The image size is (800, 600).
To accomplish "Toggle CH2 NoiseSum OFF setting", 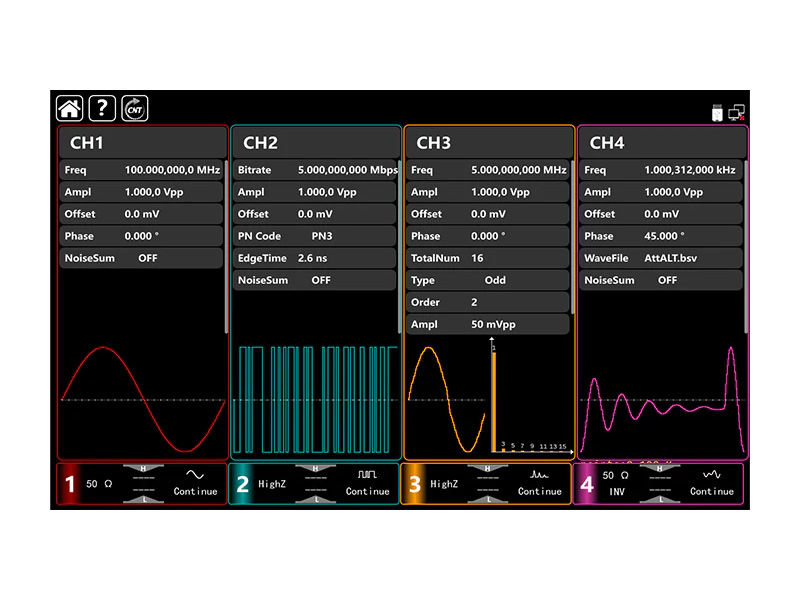I will (314, 280).
